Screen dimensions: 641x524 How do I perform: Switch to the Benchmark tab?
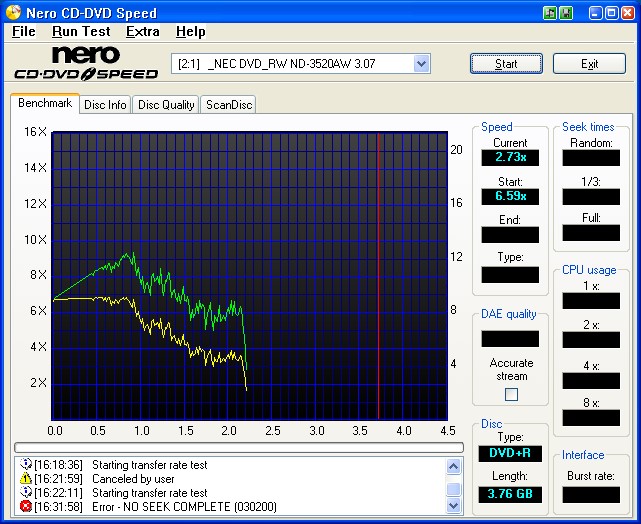click(45, 103)
